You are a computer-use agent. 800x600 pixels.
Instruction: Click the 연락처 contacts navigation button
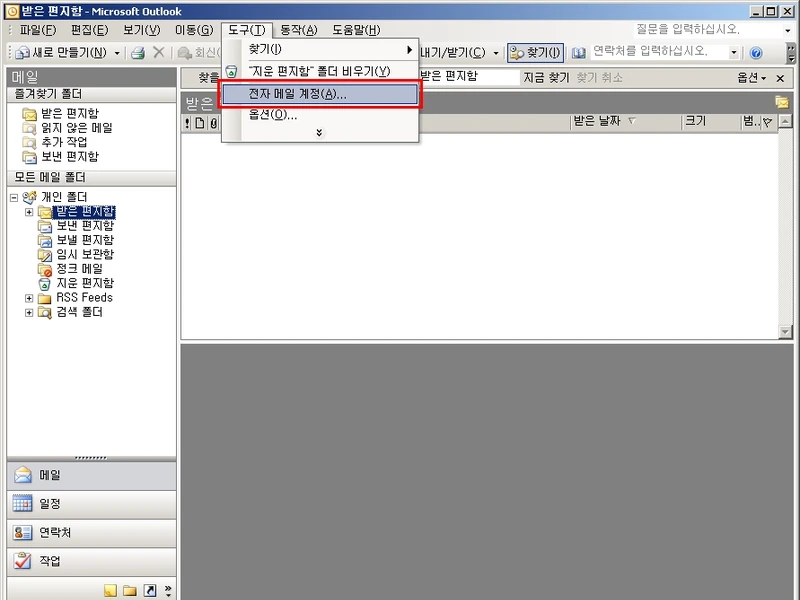click(x=91, y=533)
